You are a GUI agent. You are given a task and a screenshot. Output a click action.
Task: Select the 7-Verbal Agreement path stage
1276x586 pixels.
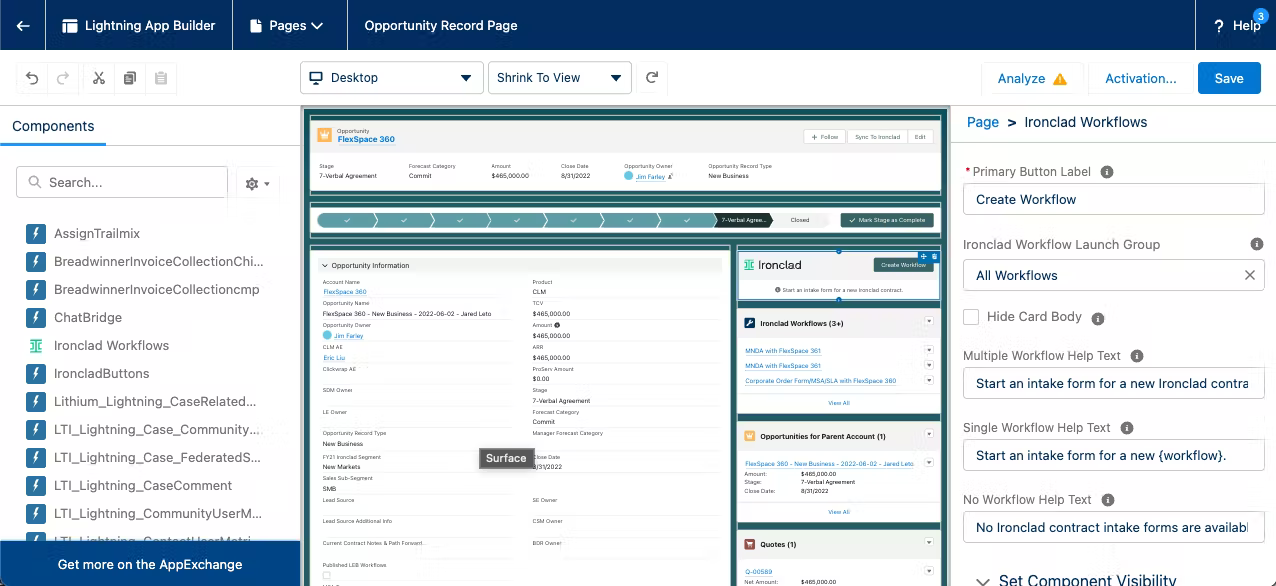tap(743, 220)
